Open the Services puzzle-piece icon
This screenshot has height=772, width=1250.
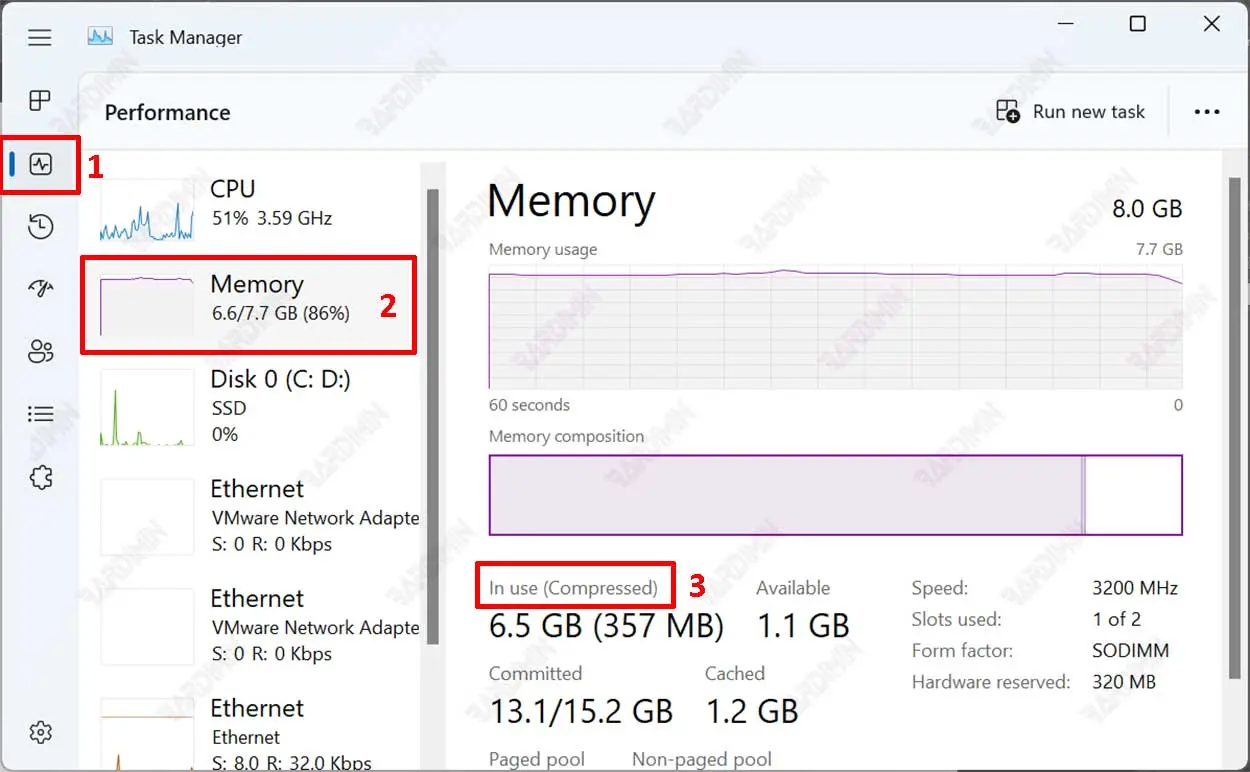click(x=40, y=477)
